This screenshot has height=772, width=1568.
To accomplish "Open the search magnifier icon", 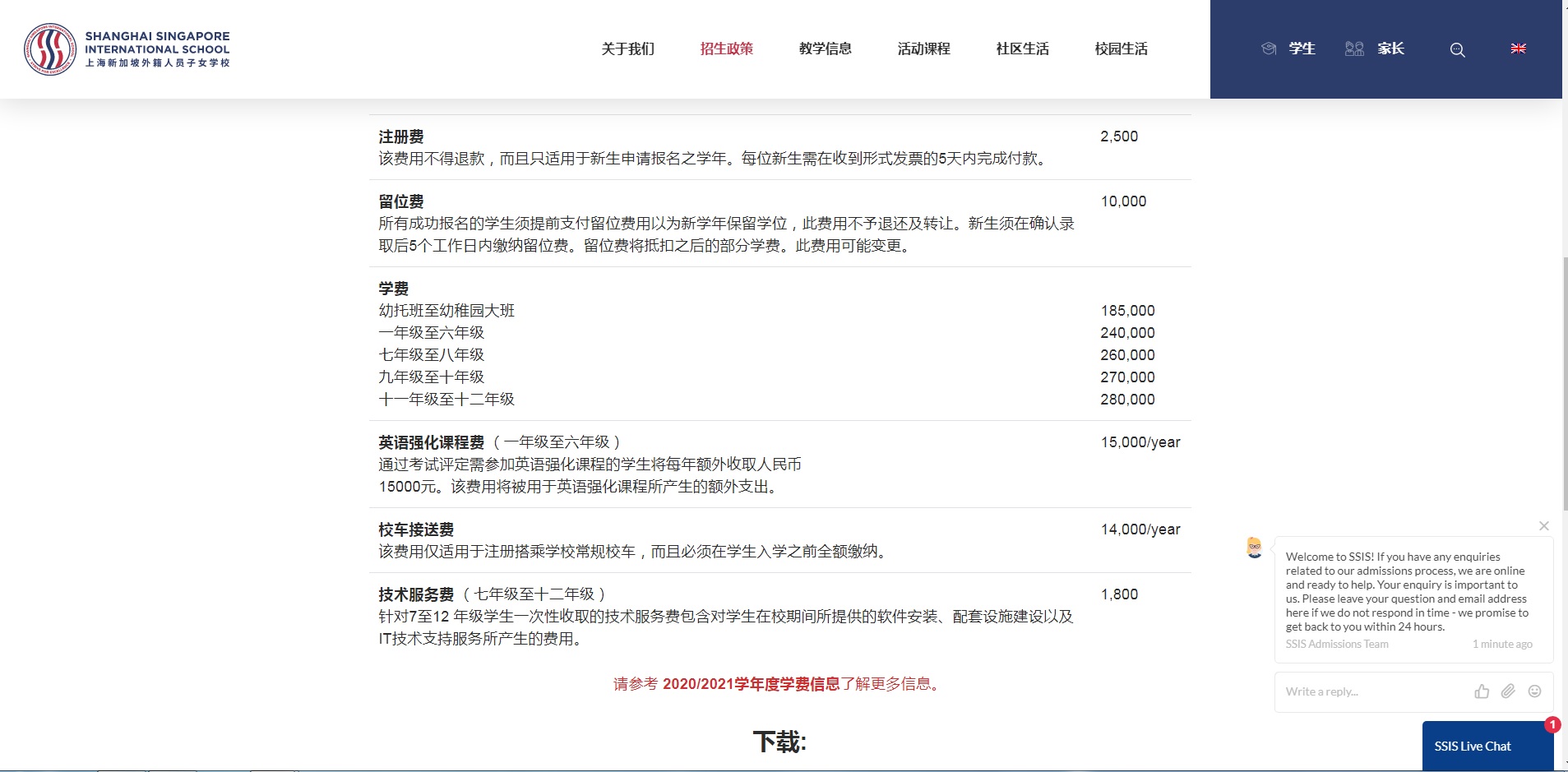I will tap(1457, 50).
